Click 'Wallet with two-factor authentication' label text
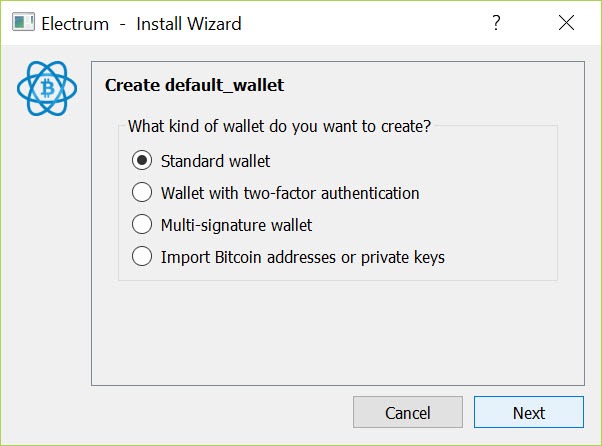Viewport: 602px width, 446px height. click(x=290, y=193)
